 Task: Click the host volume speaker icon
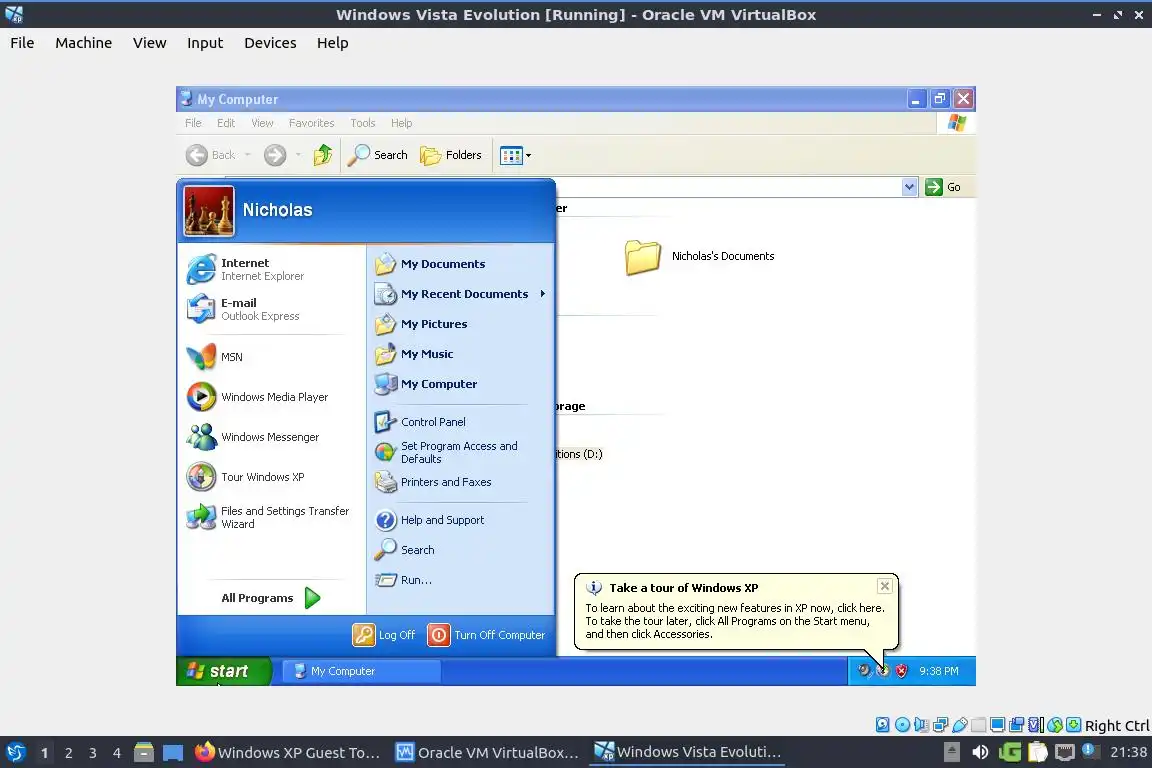[980, 753]
